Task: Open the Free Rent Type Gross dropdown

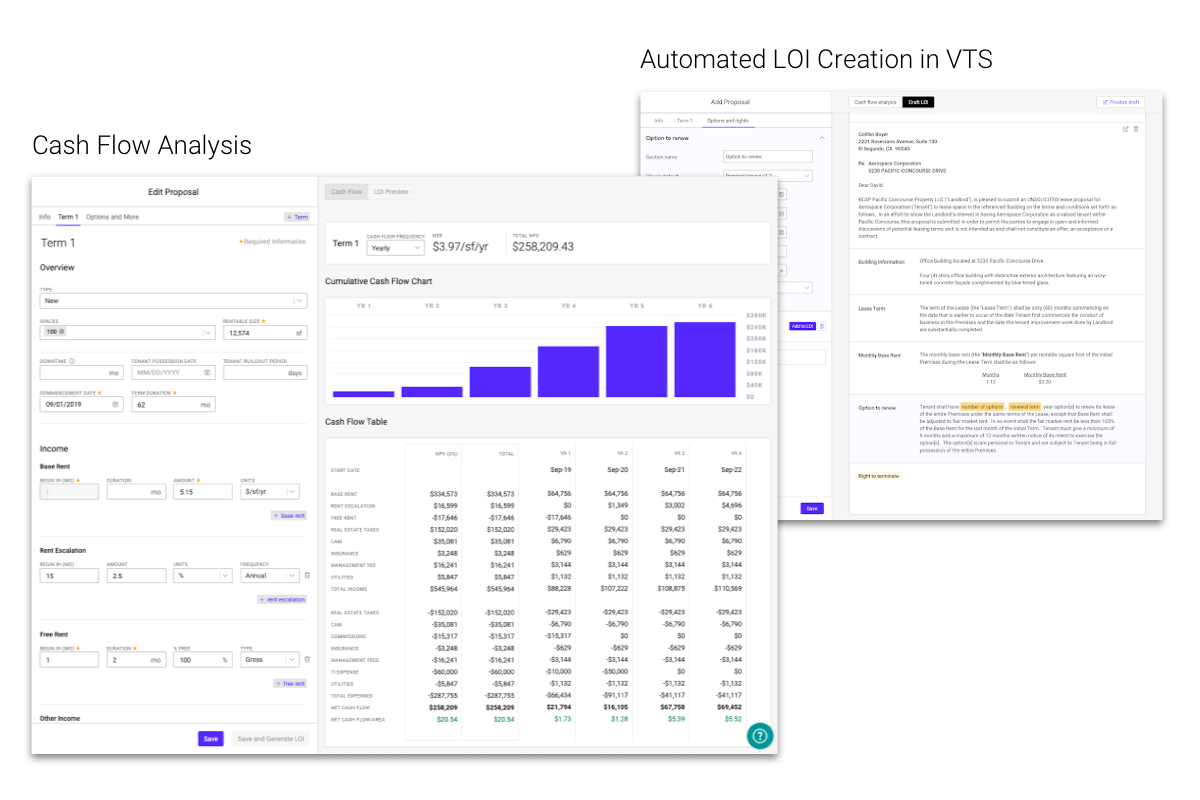Action: click(x=291, y=660)
